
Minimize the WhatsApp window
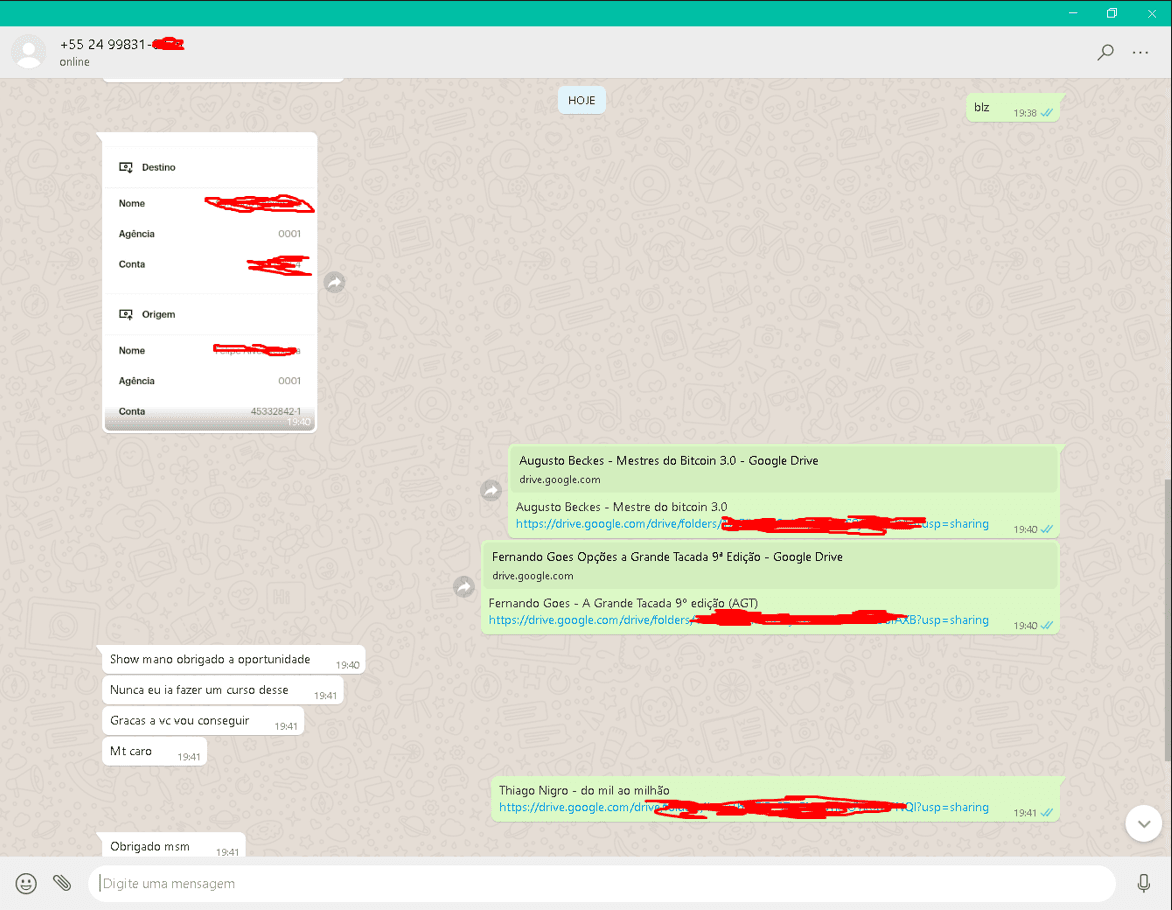[x=1073, y=13]
